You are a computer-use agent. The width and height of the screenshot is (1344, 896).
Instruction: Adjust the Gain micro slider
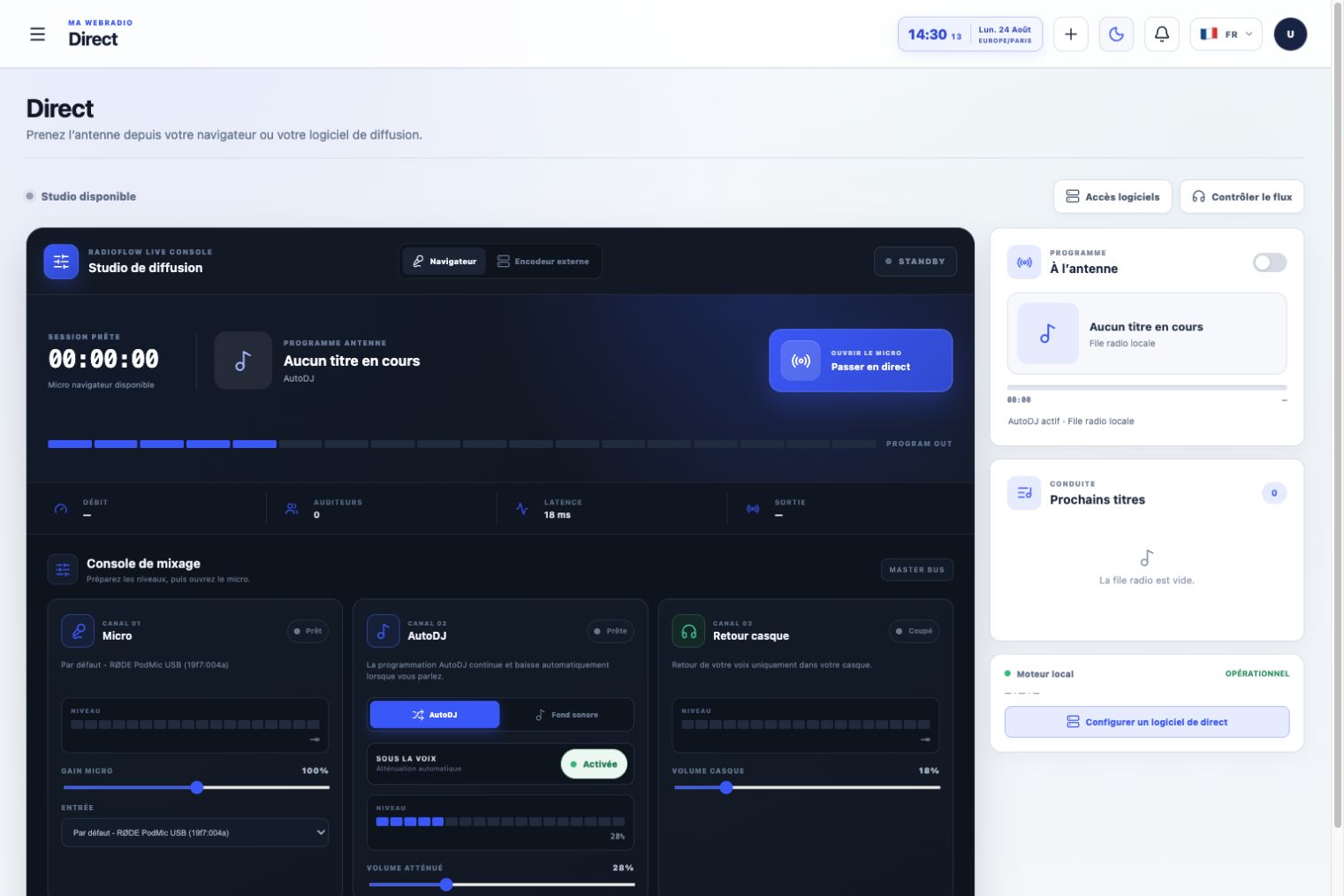tap(195, 787)
